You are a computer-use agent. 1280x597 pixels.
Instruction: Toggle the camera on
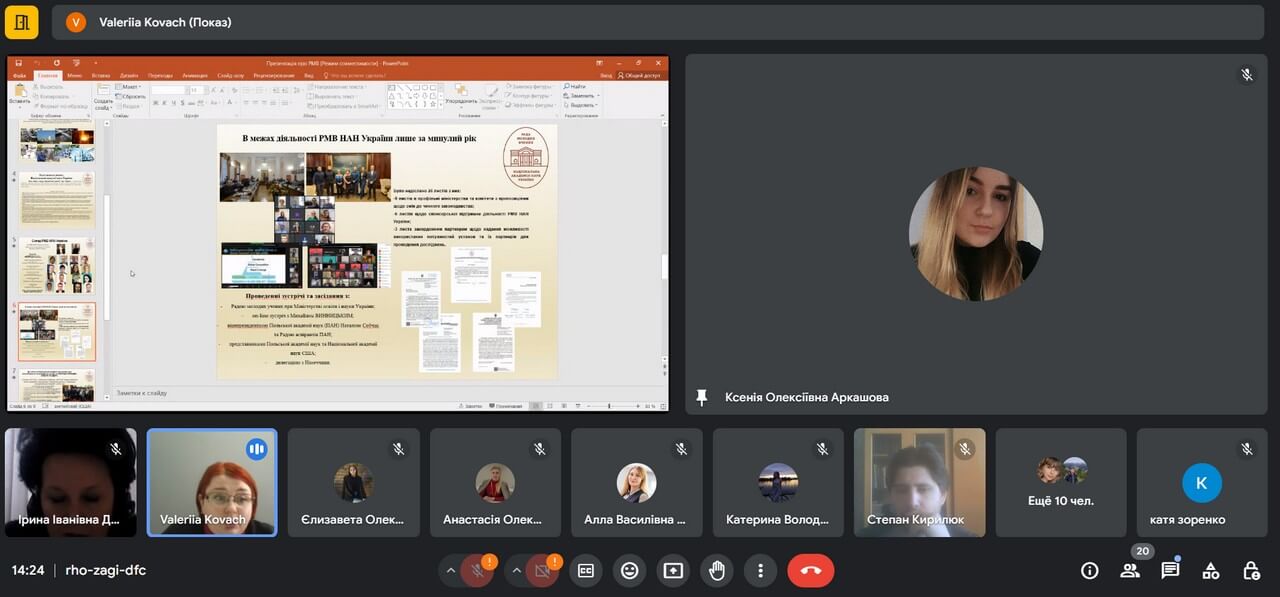pos(543,570)
